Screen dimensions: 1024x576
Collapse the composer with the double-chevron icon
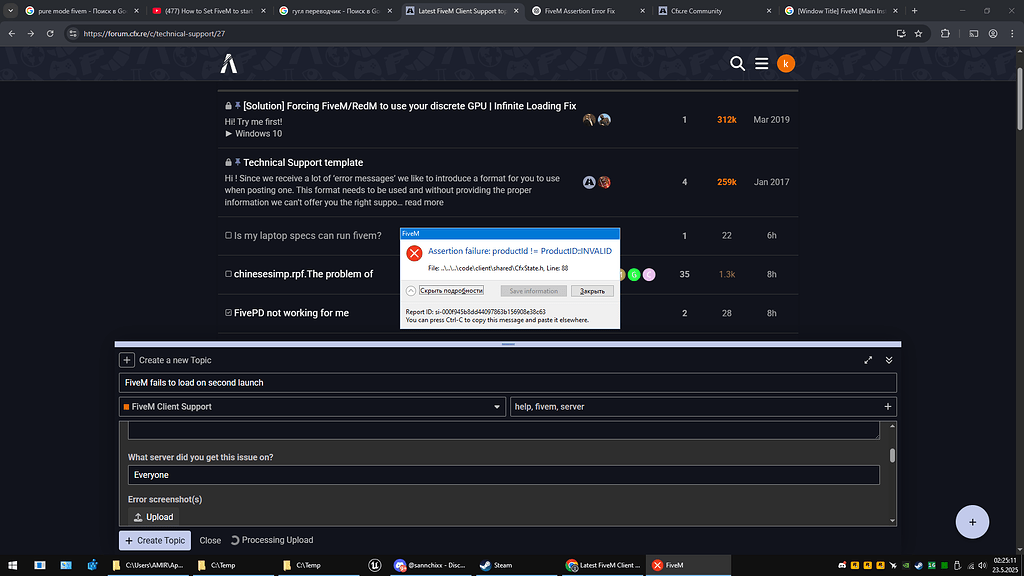(888, 360)
